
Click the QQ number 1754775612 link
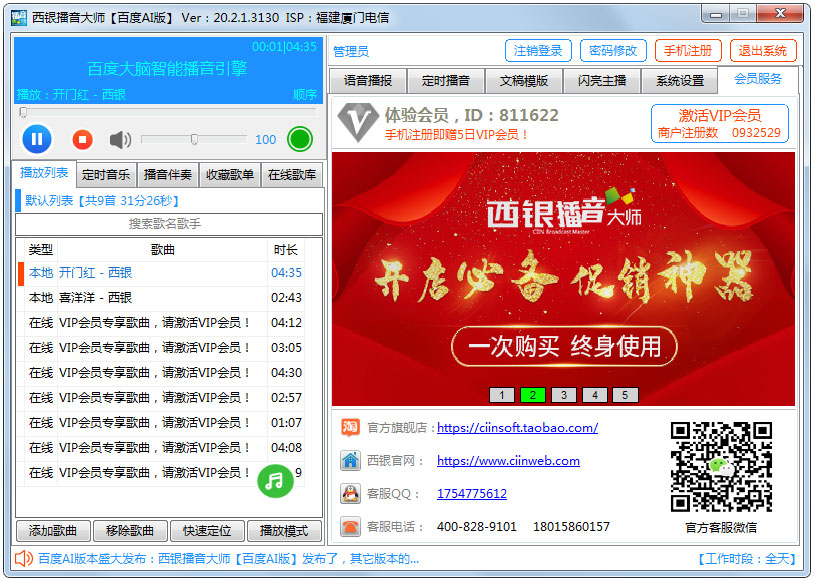472,494
